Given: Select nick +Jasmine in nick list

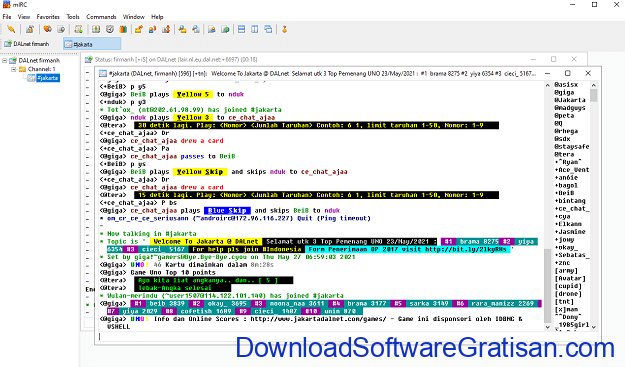Looking at the screenshot, I should (x=570, y=232).
